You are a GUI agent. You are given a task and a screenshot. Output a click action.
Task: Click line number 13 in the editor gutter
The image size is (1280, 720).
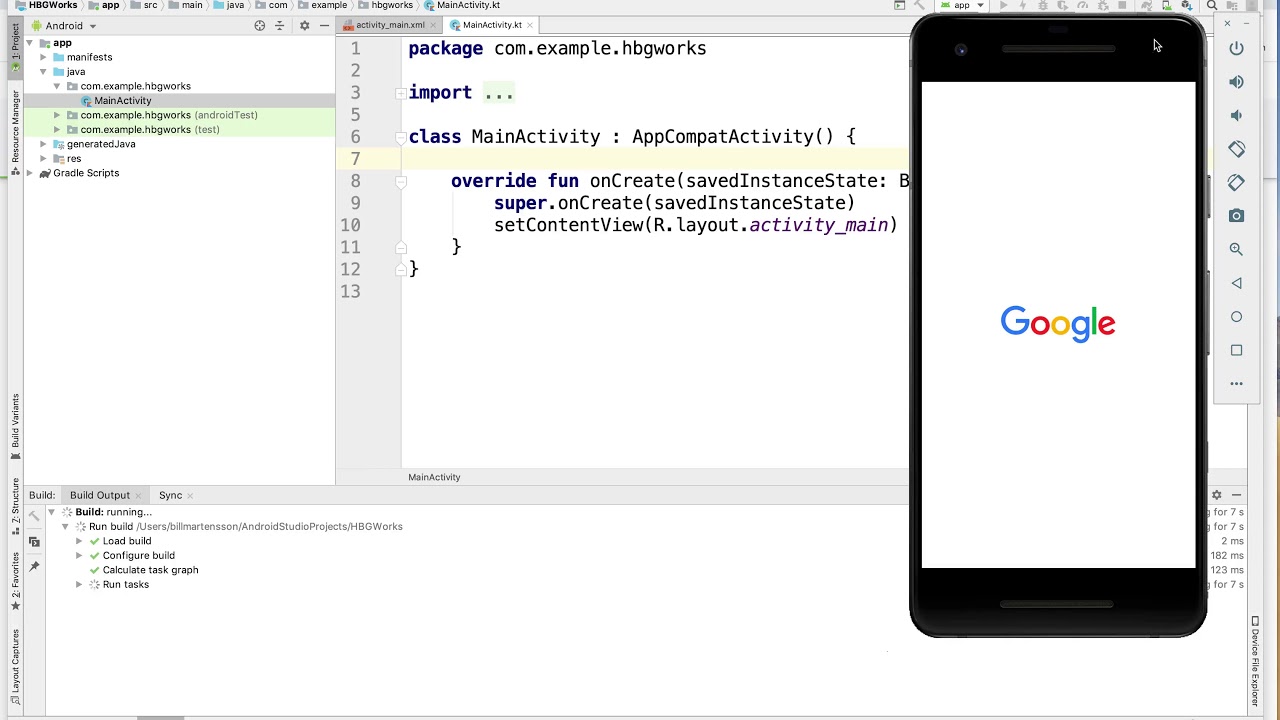tap(350, 292)
